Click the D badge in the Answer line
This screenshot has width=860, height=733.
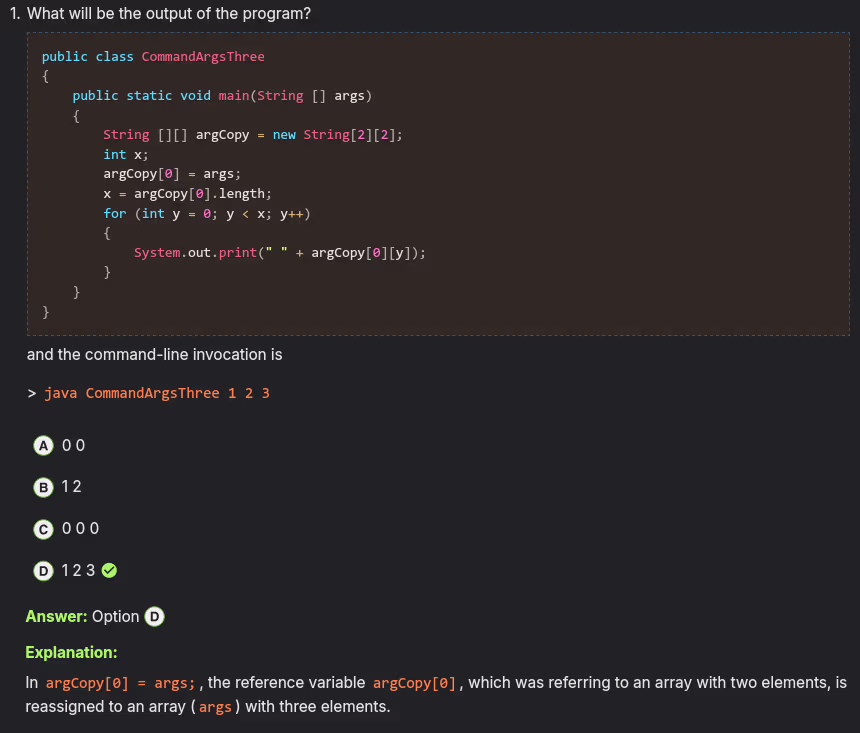155,617
